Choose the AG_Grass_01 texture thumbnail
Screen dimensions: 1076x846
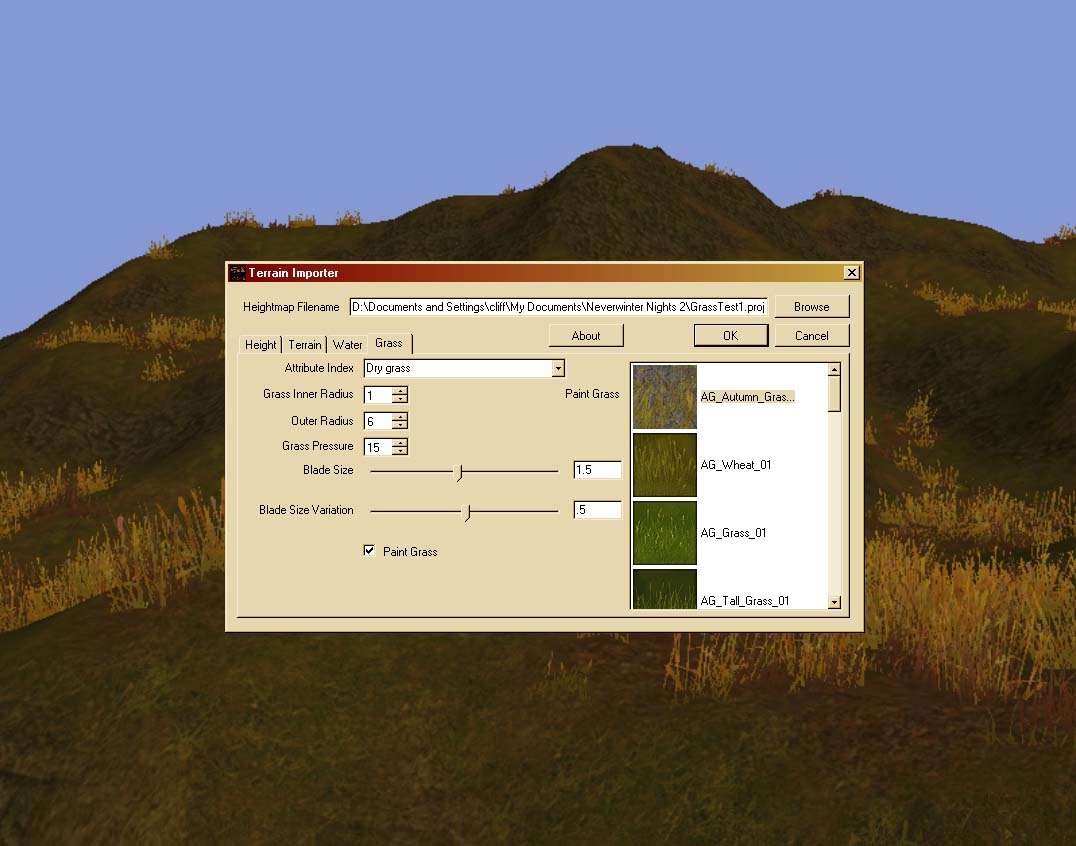point(664,533)
